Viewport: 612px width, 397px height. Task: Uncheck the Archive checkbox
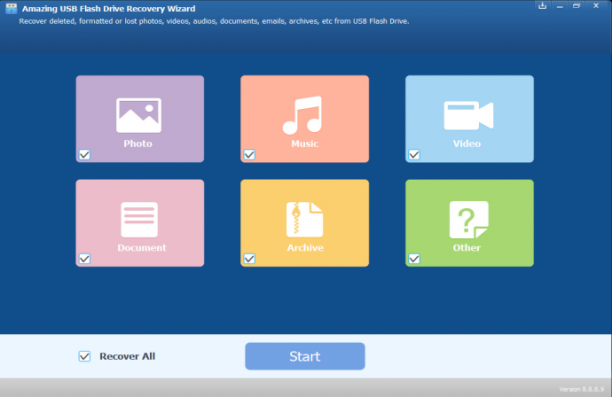coord(249,258)
